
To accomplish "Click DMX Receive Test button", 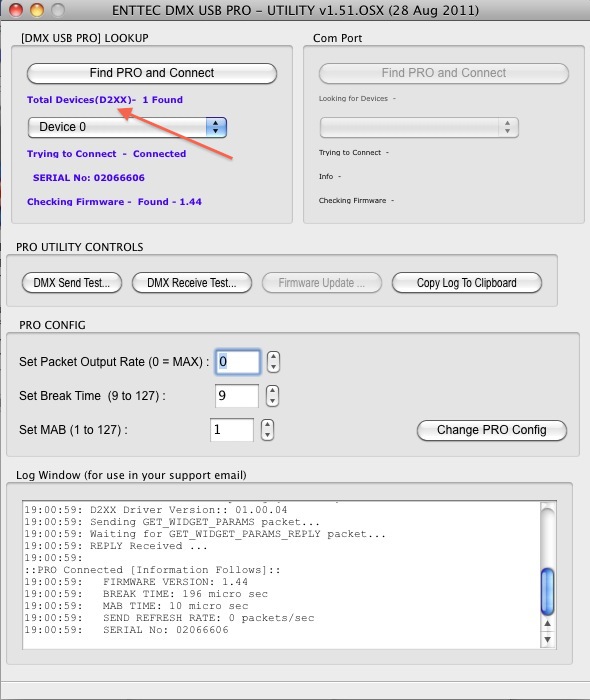I will [192, 283].
